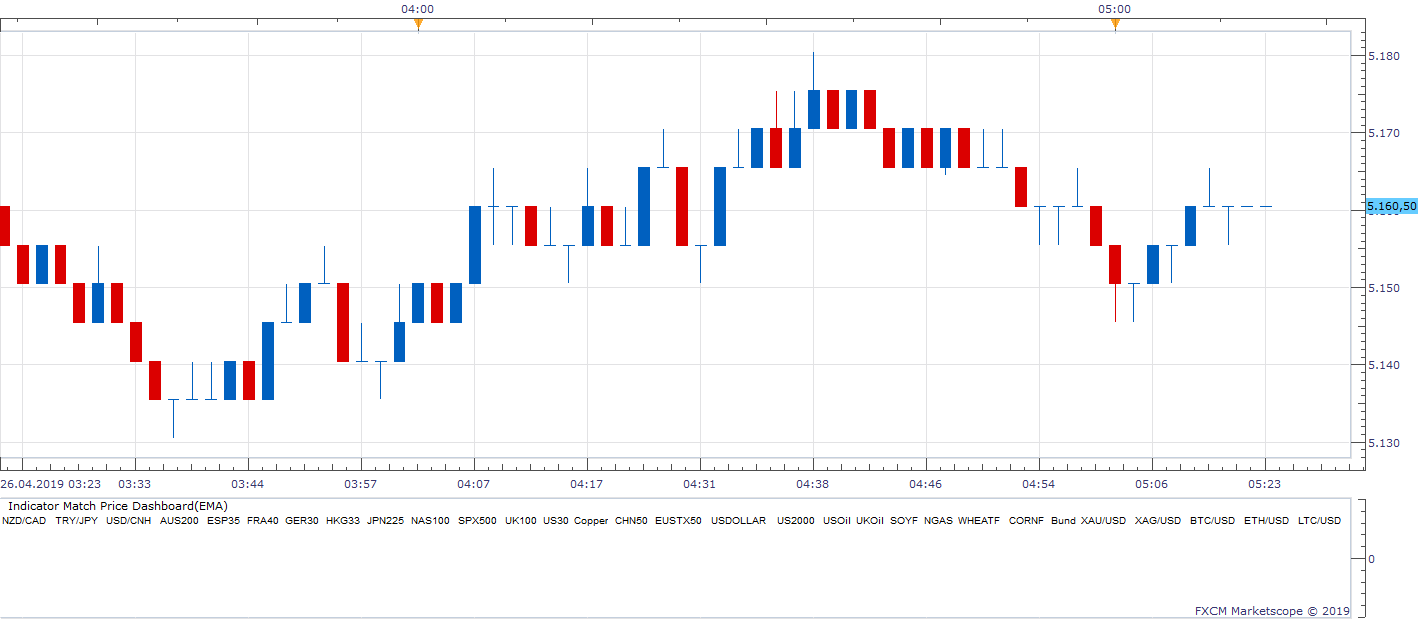
Task: Select USDOLLAR in the dashboard
Action: coord(738,521)
